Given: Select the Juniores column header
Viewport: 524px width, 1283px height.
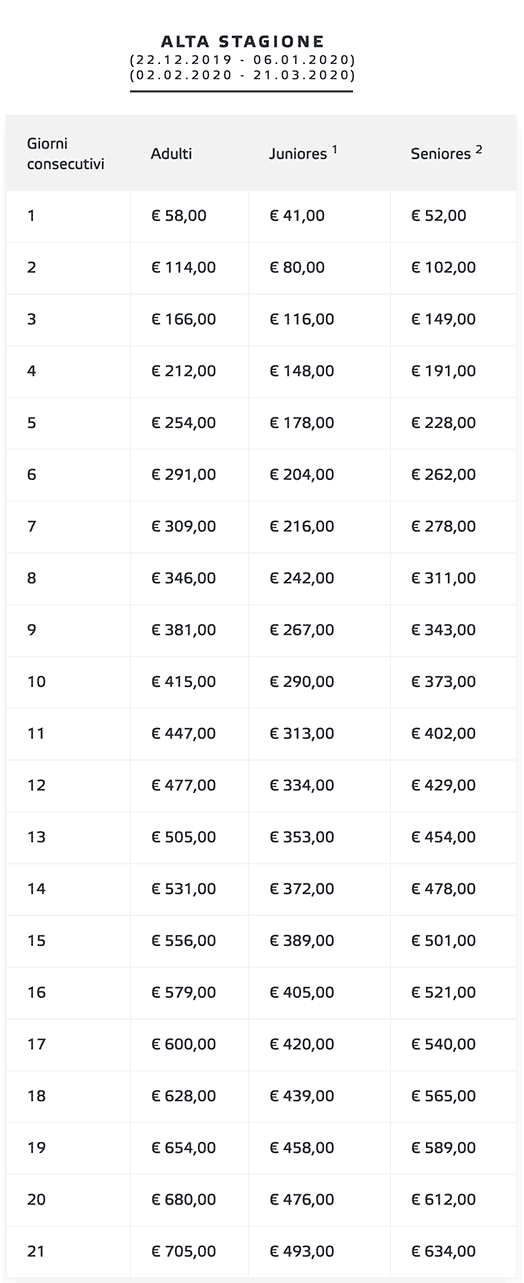Looking at the screenshot, I should tap(298, 154).
